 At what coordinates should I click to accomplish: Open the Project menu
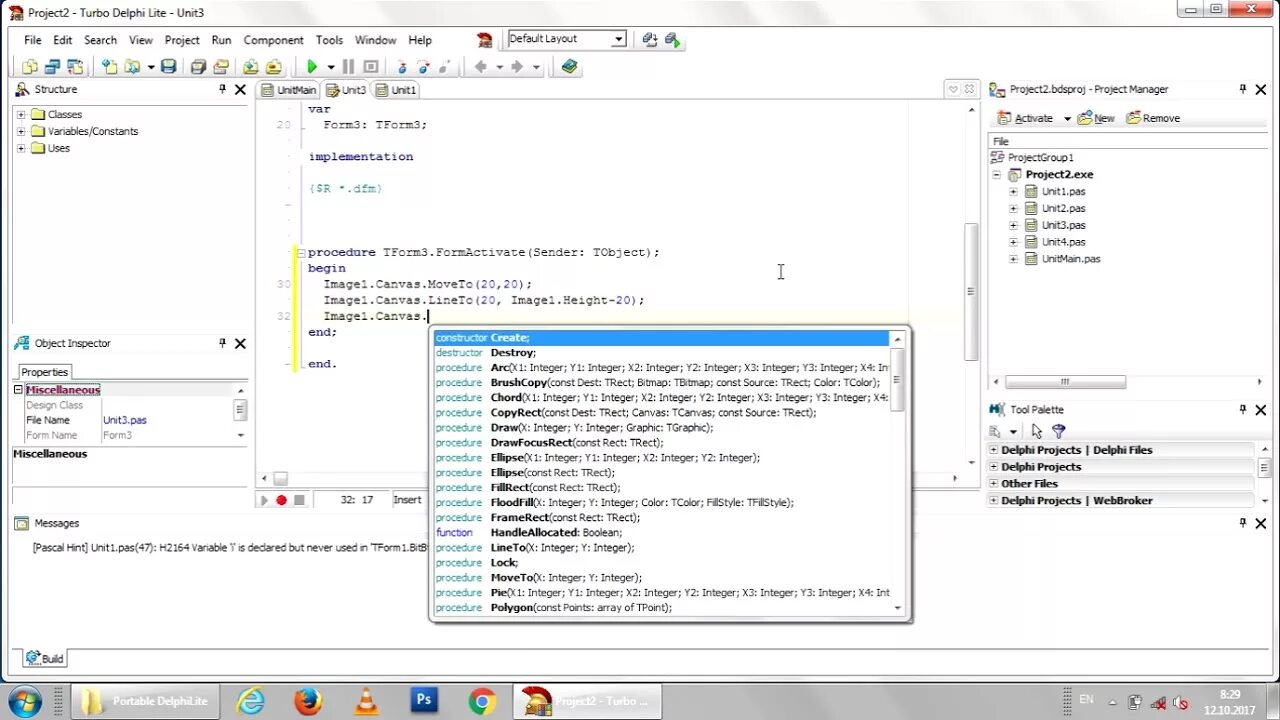click(182, 40)
